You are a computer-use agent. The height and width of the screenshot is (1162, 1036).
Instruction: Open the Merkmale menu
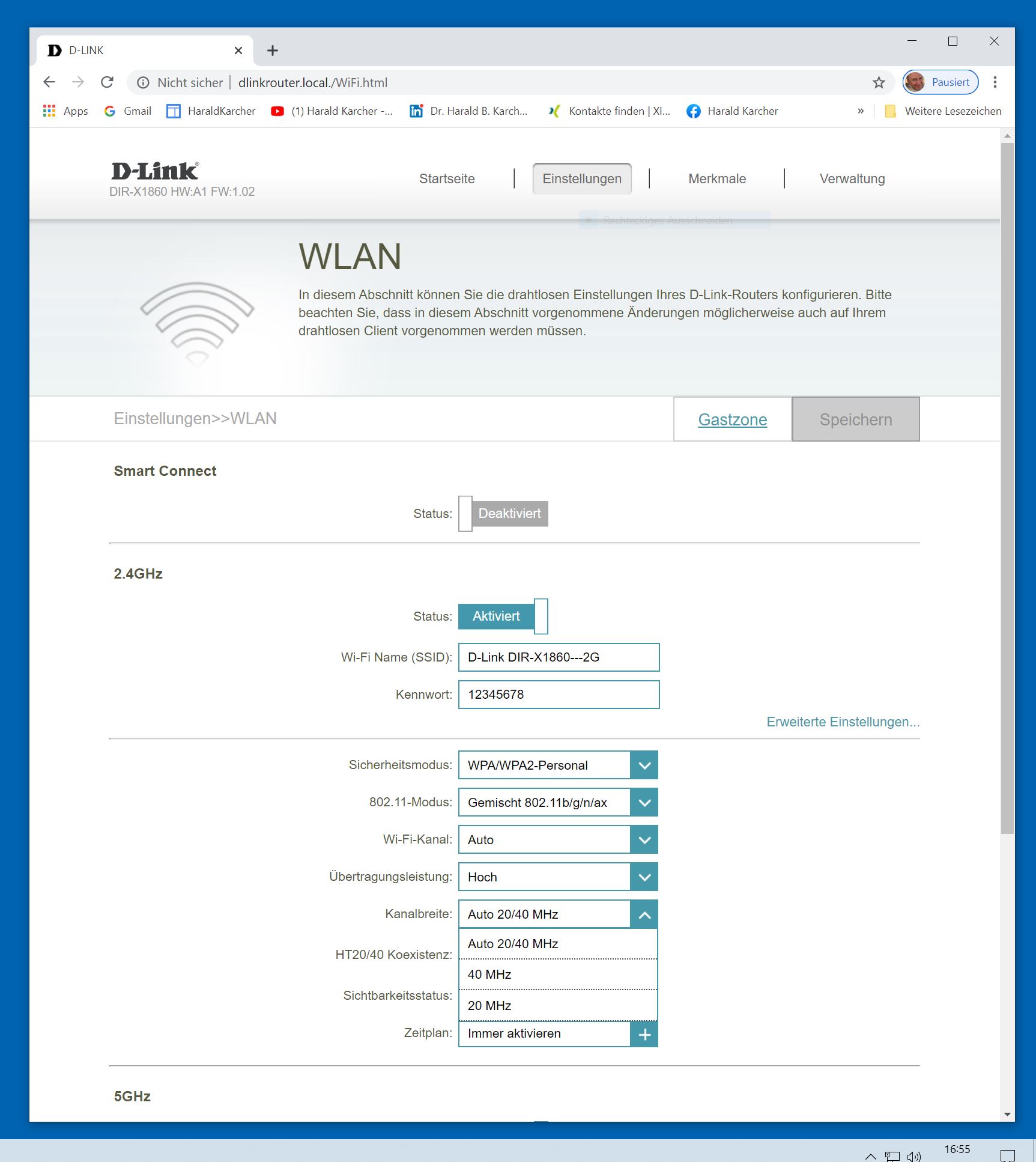(717, 179)
